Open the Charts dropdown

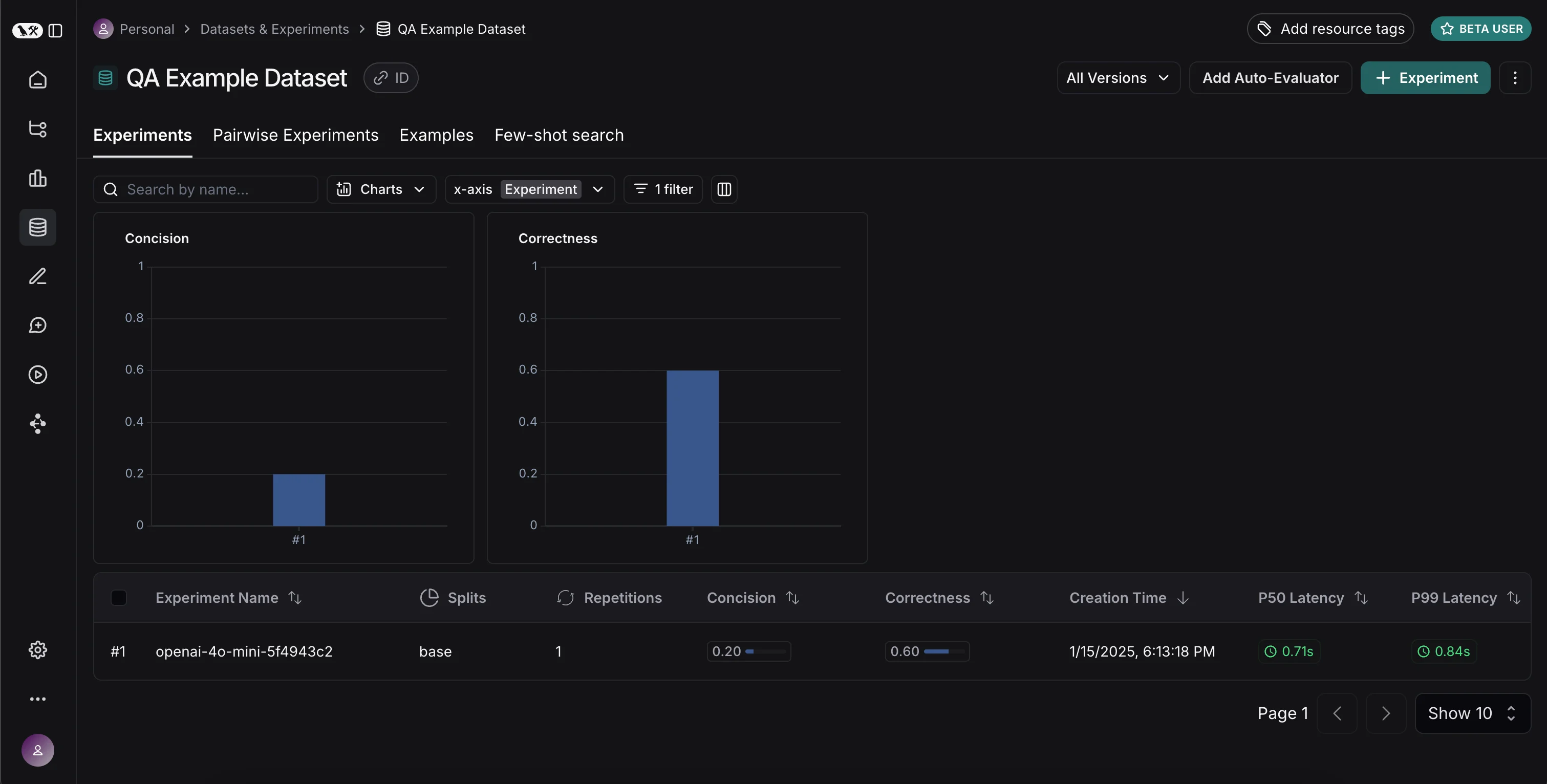(x=381, y=189)
